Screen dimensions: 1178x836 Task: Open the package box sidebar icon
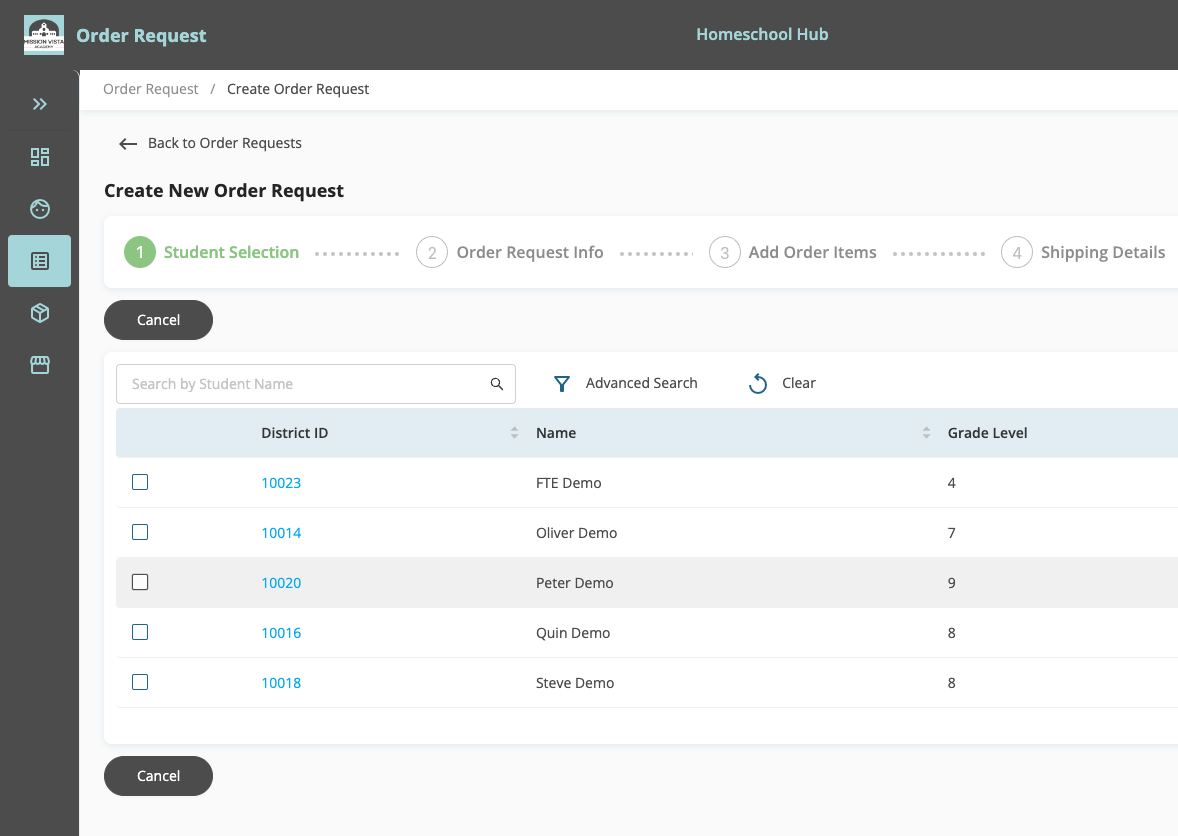point(40,312)
